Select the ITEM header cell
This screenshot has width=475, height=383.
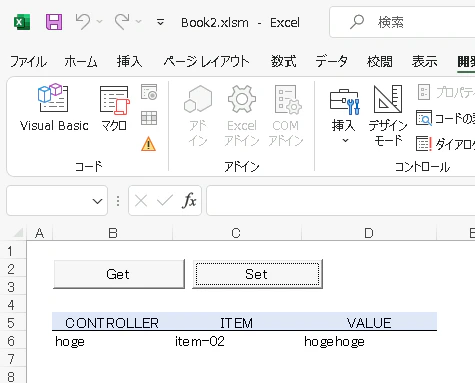pos(237,322)
